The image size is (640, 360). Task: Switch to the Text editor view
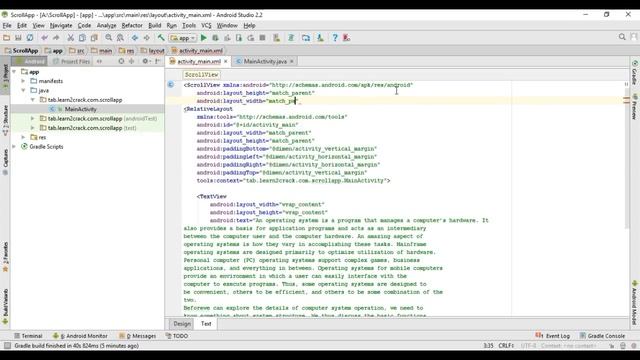(206, 324)
